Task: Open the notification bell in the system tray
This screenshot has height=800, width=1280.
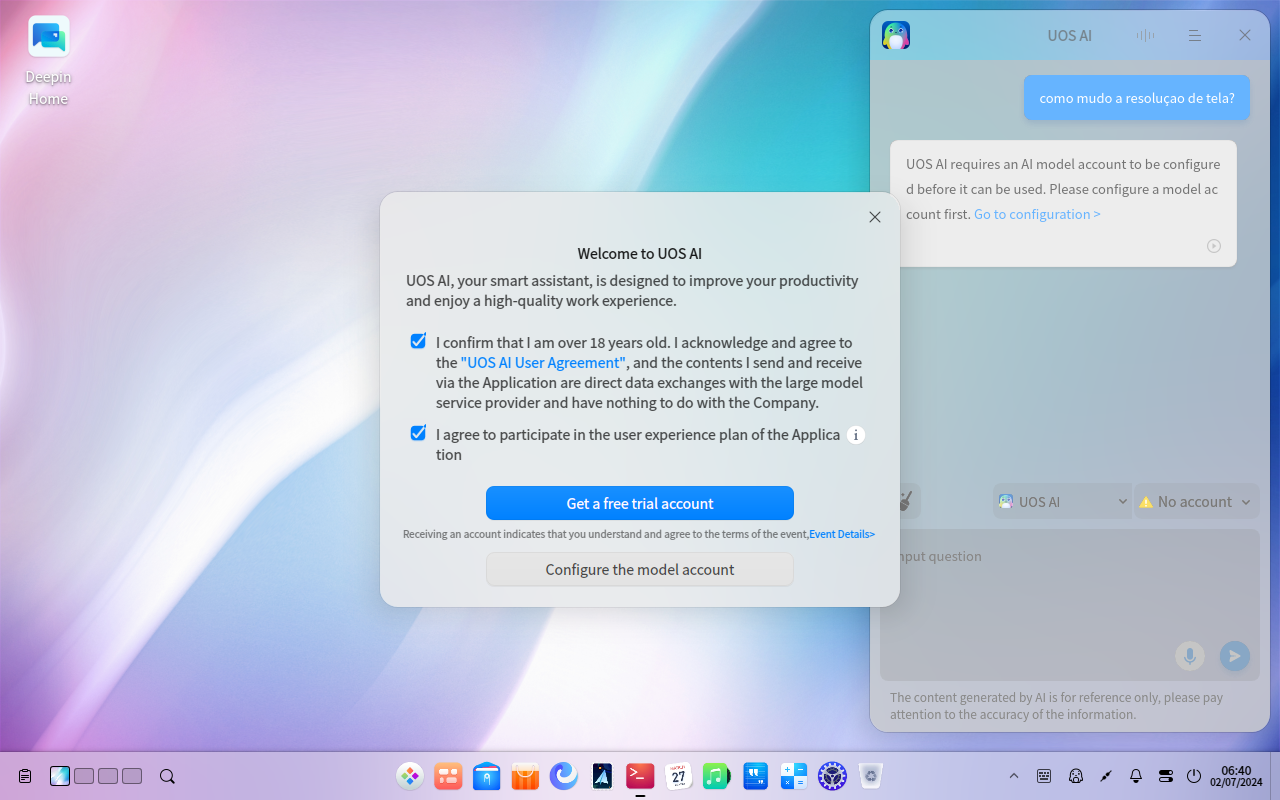Action: point(1135,776)
